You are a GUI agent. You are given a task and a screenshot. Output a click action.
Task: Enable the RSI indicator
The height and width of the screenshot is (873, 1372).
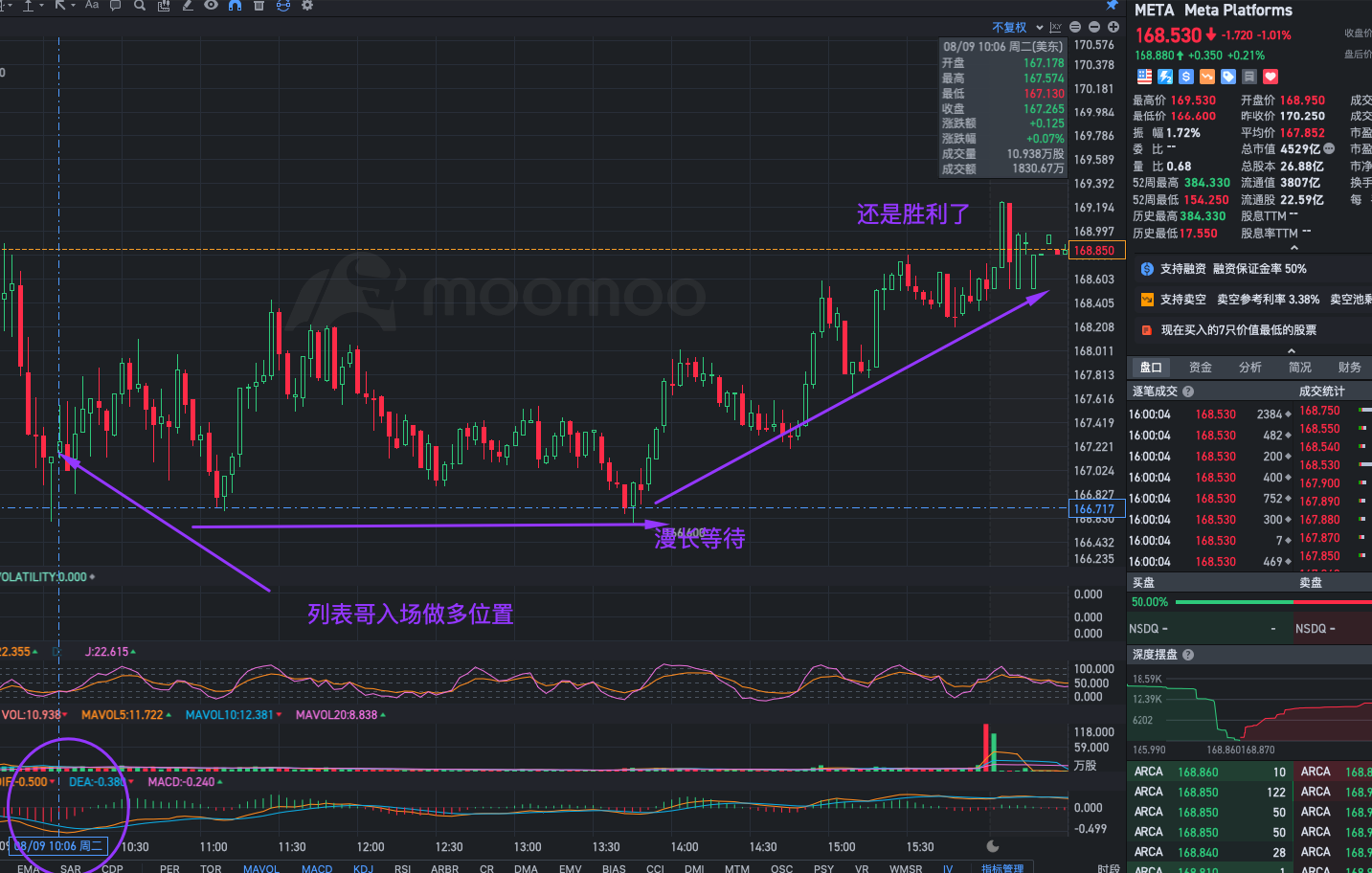point(403,869)
